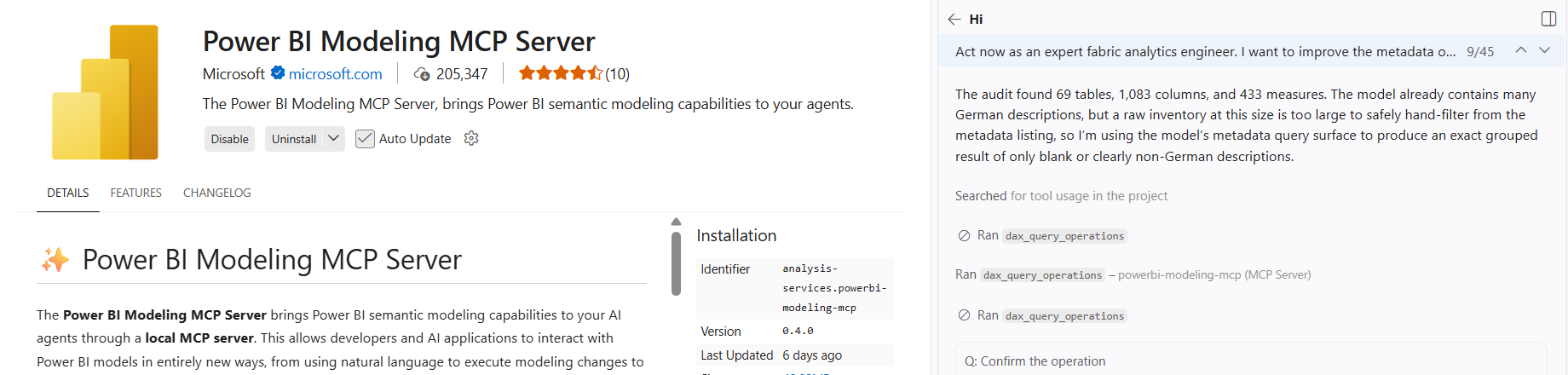Switch to the FEATURES tab
This screenshot has width=1568, height=375.
pos(135,193)
